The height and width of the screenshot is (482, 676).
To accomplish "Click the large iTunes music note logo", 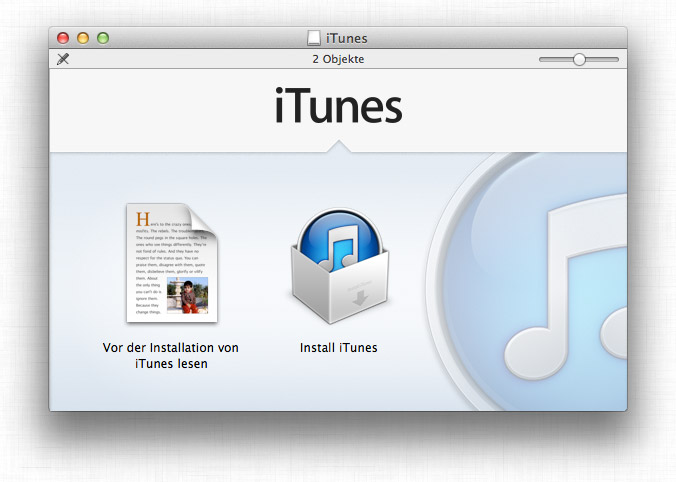I will (560, 290).
